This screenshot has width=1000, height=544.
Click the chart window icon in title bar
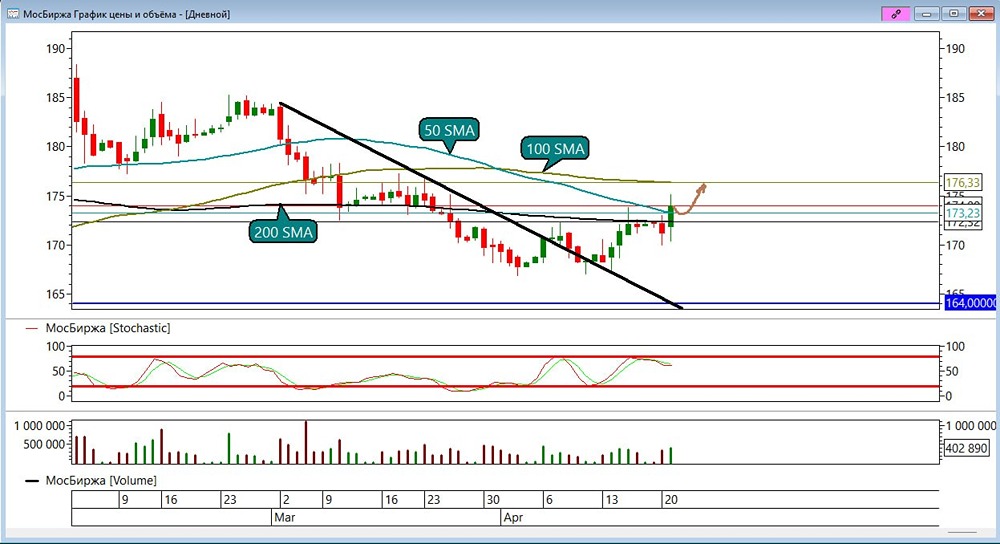pos(12,13)
